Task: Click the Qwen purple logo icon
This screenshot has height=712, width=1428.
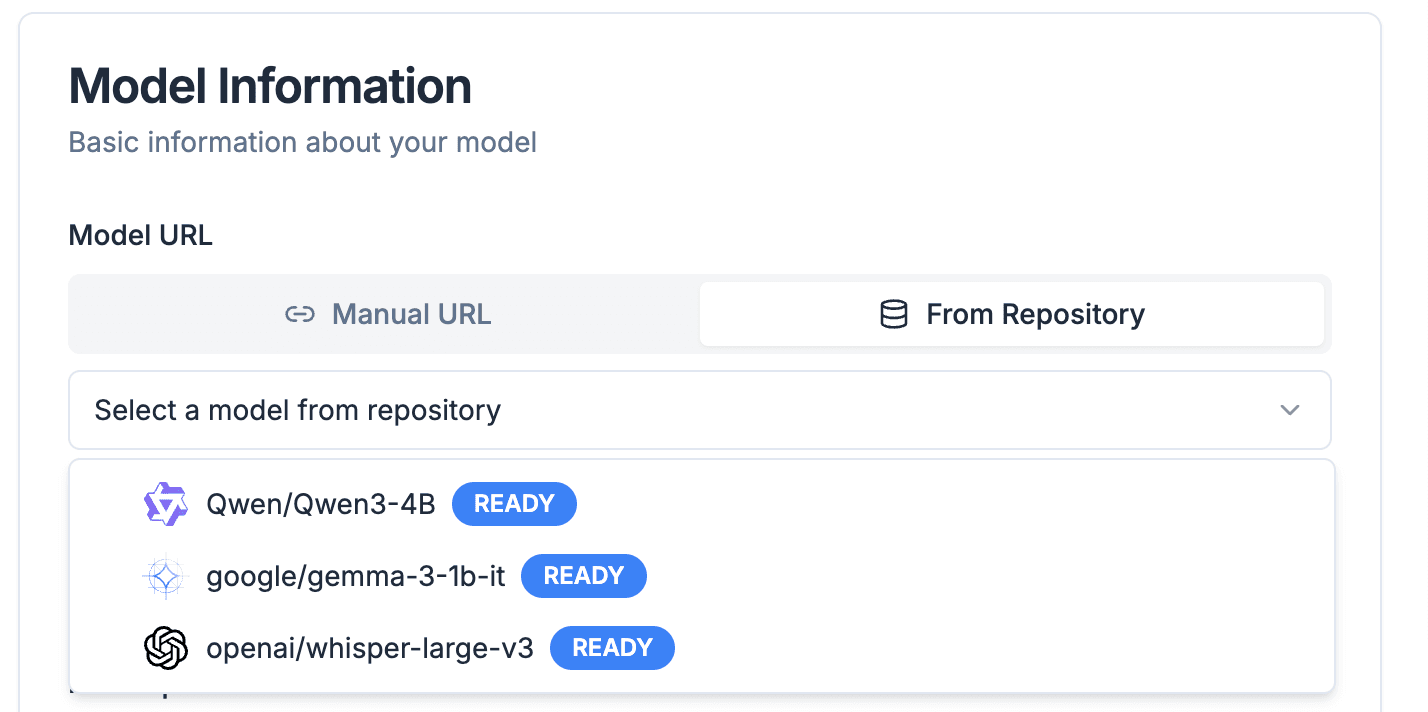Action: (165, 504)
